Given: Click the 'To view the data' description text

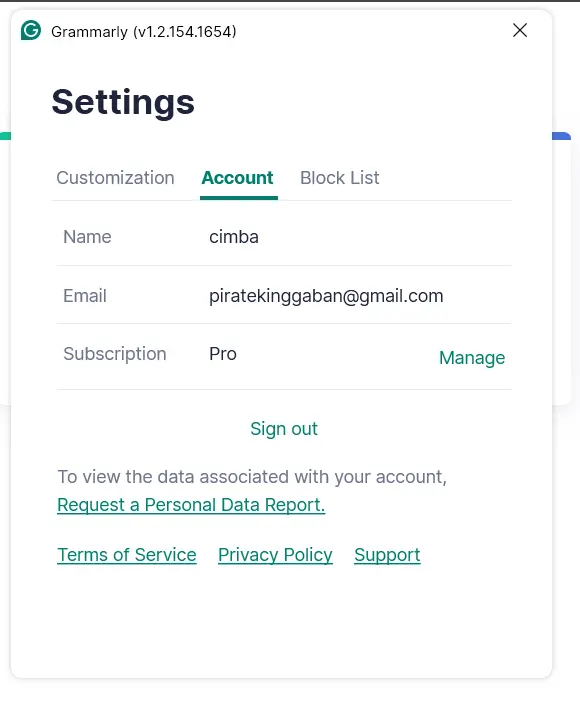Looking at the screenshot, I should coord(252,477).
